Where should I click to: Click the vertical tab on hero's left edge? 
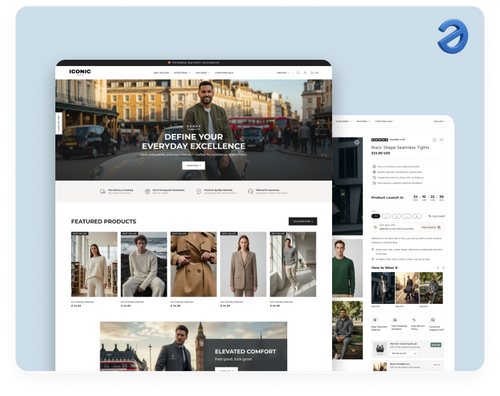tap(59, 123)
